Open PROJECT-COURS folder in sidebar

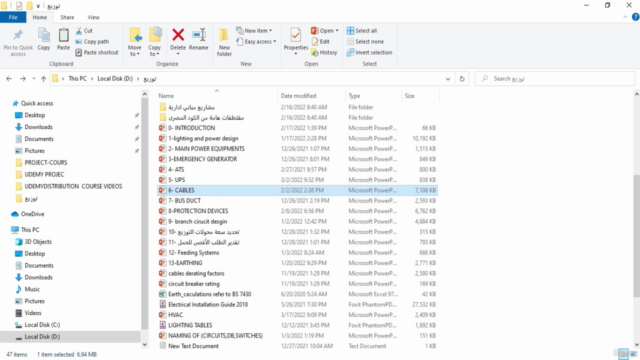[46, 162]
